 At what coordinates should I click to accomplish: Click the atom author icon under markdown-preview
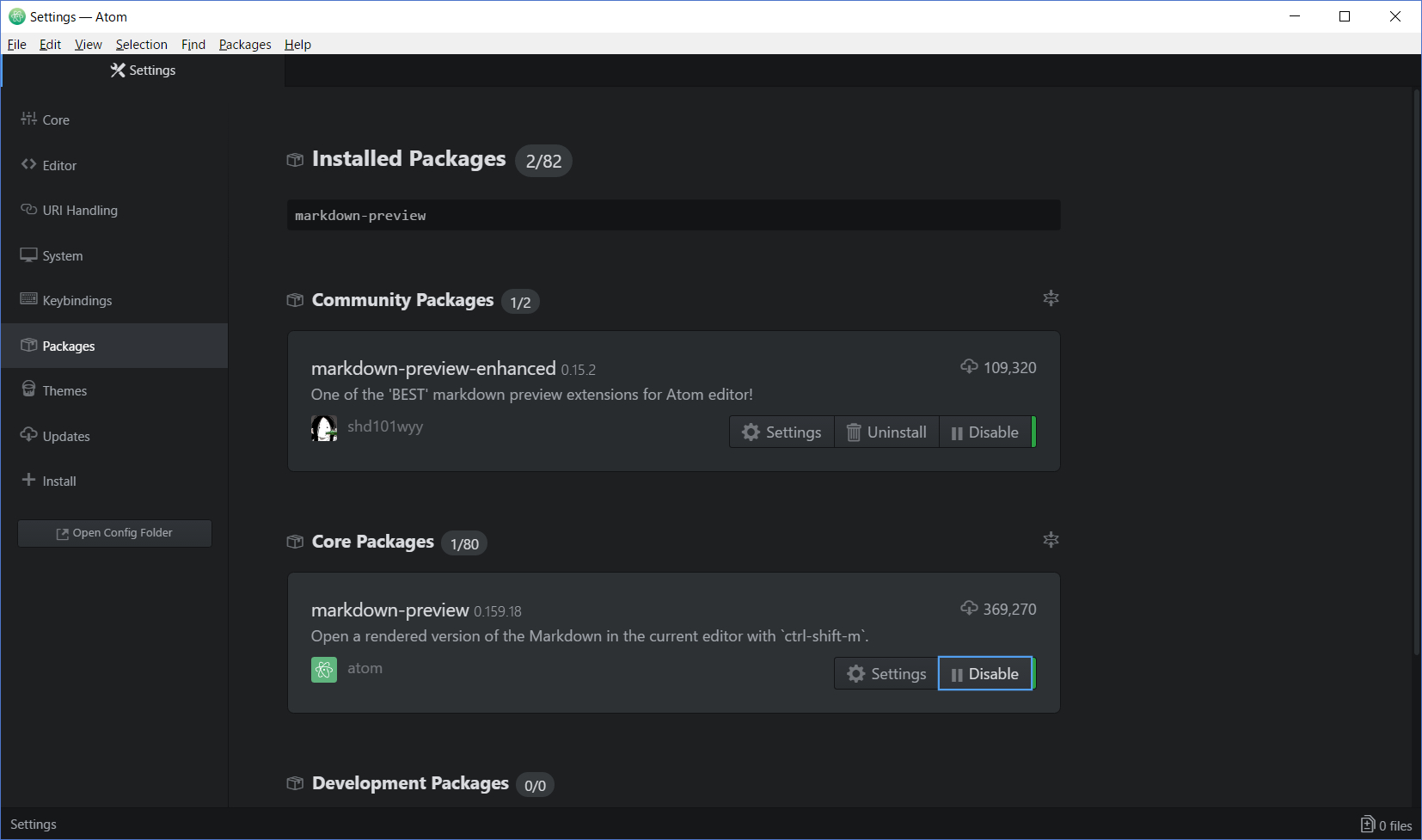(x=324, y=669)
